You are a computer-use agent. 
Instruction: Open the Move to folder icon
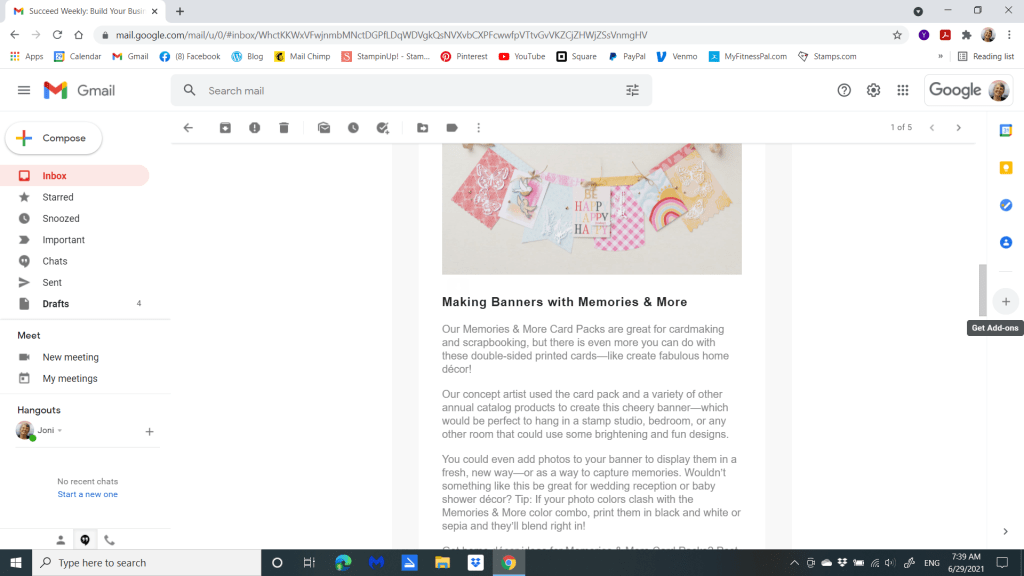pyautogui.click(x=423, y=128)
